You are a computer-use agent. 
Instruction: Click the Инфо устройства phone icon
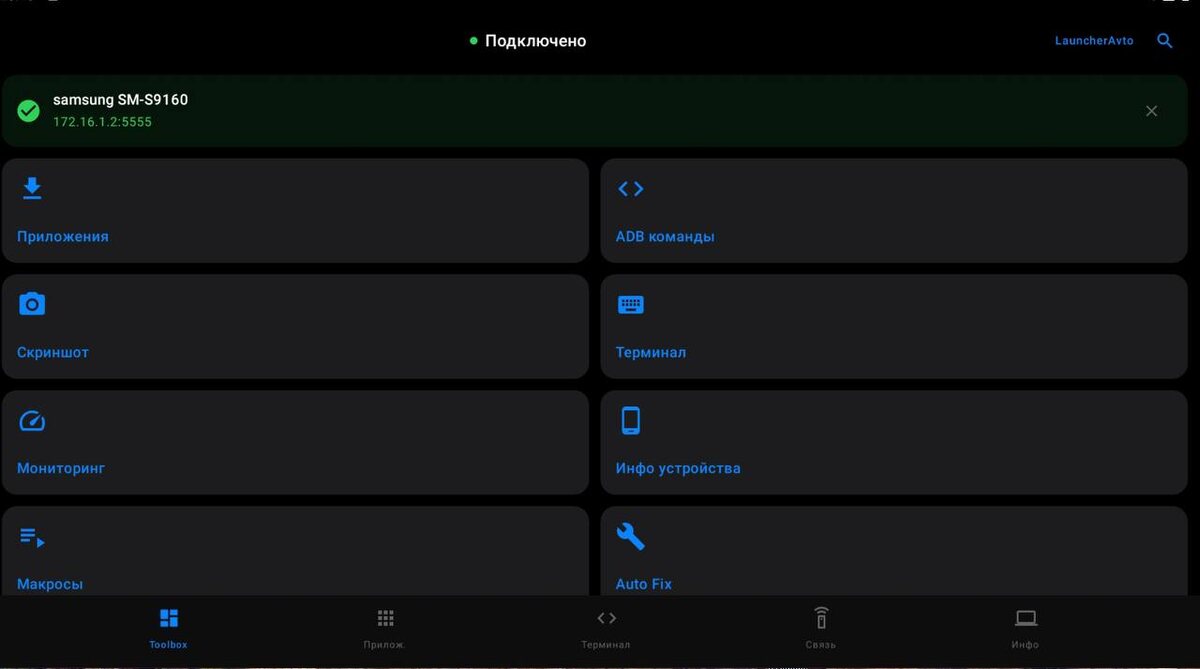point(630,420)
